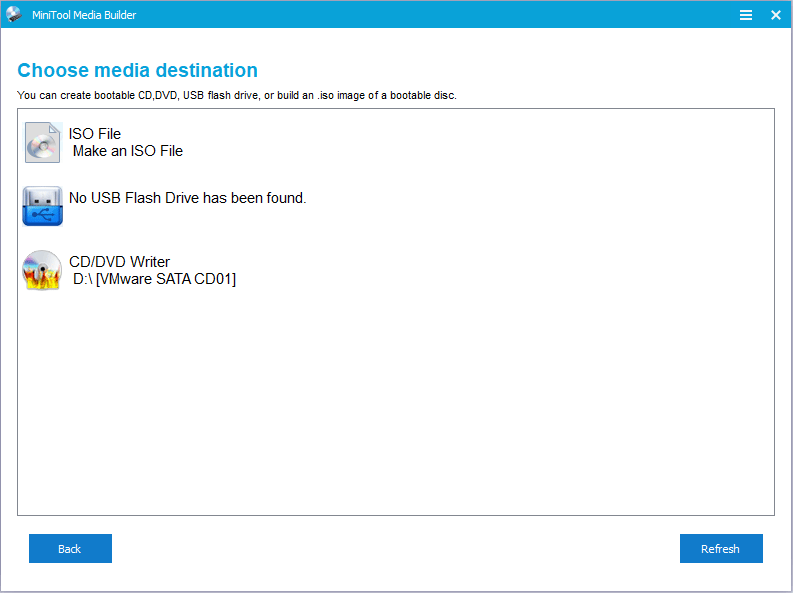Viewport: 793px width, 593px height.
Task: Choose the burning CD/DVD Writer icon
Action: (42, 270)
